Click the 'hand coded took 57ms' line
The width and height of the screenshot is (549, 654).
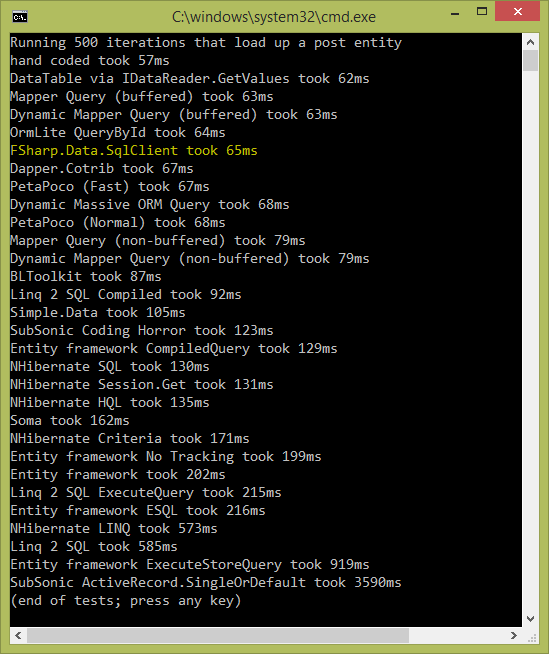(90, 61)
